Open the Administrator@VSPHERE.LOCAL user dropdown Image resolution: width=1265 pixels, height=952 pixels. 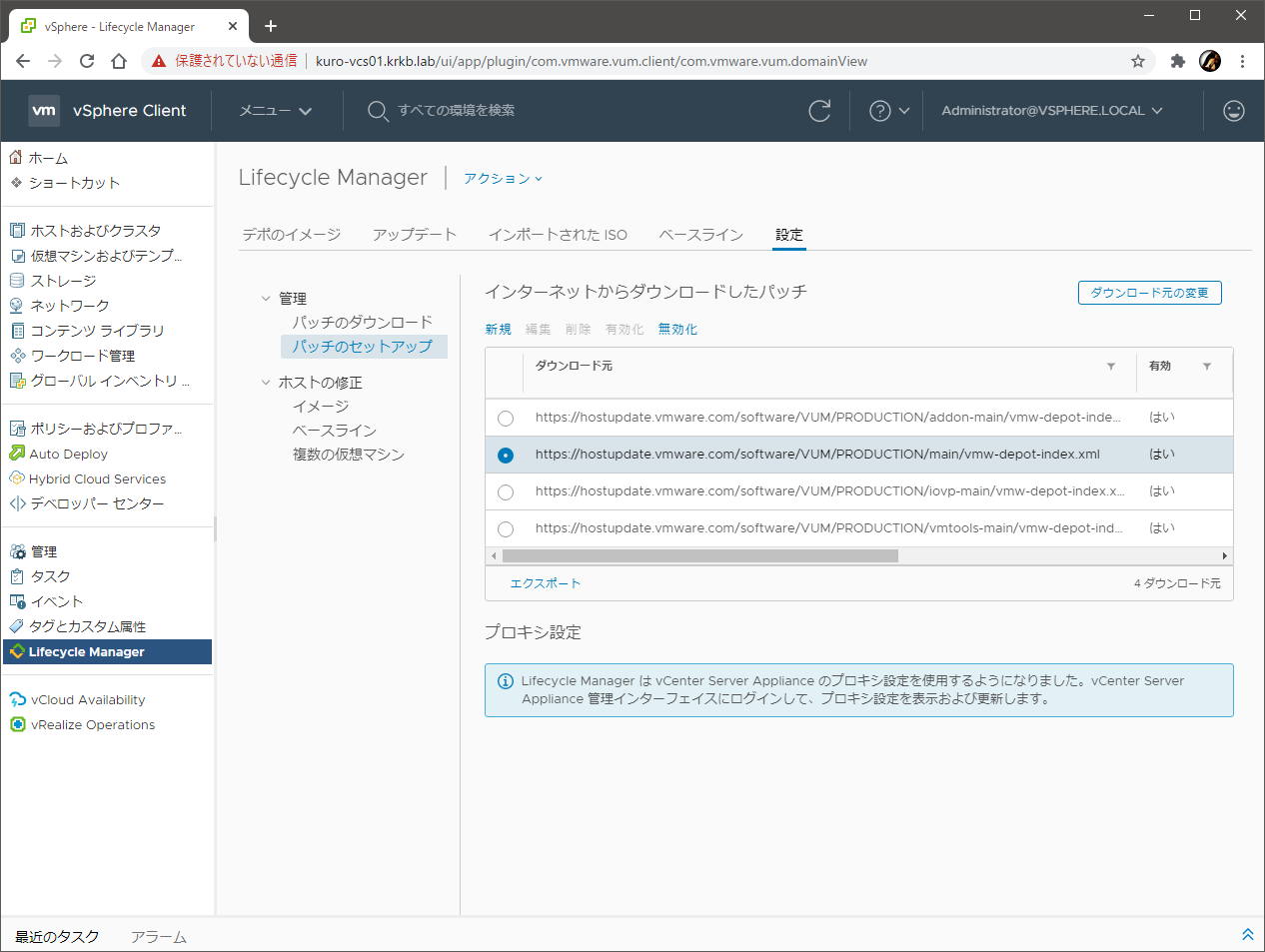coord(1051,111)
